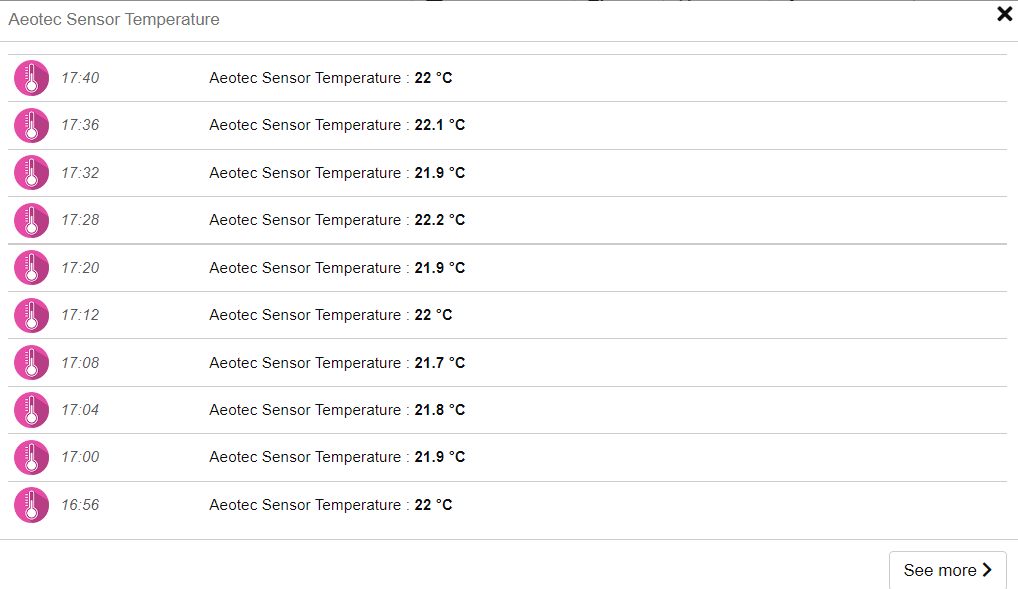Close the Aeotec Sensor Temperature dialog
The width and height of the screenshot is (1018, 589).
1004,14
